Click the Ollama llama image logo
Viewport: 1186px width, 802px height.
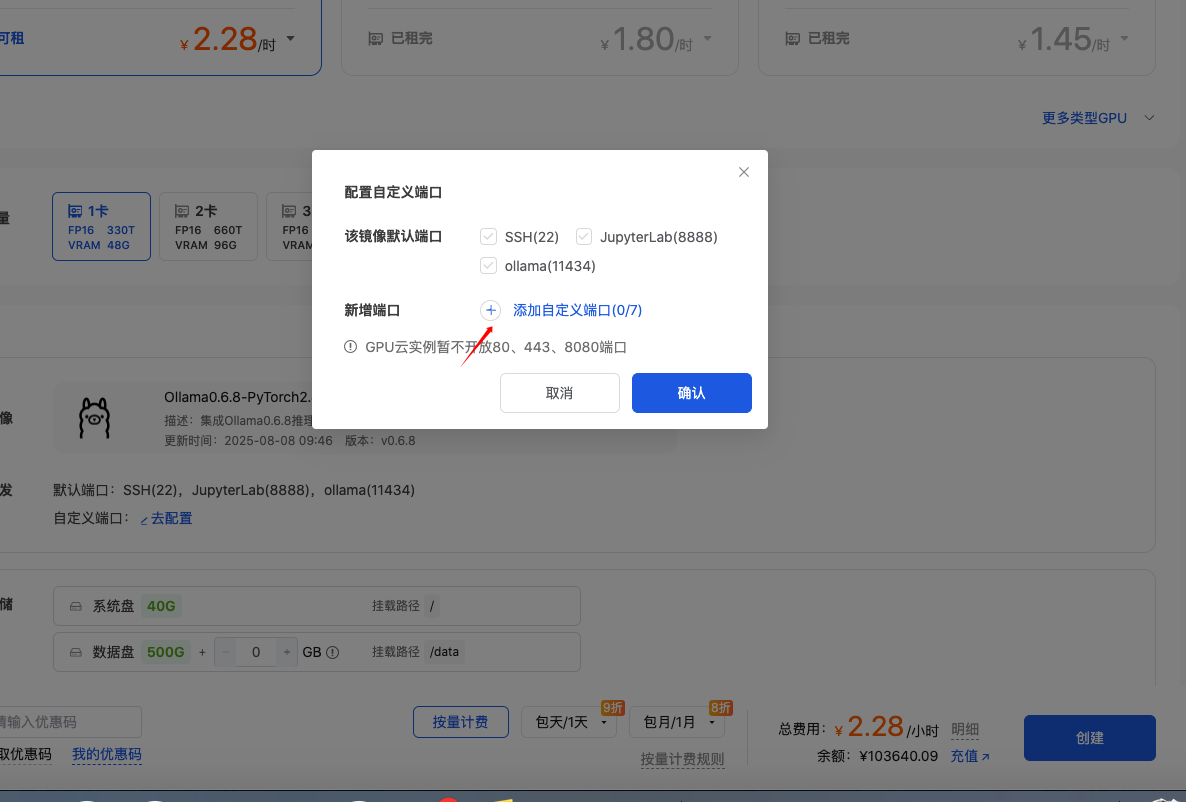(95, 418)
